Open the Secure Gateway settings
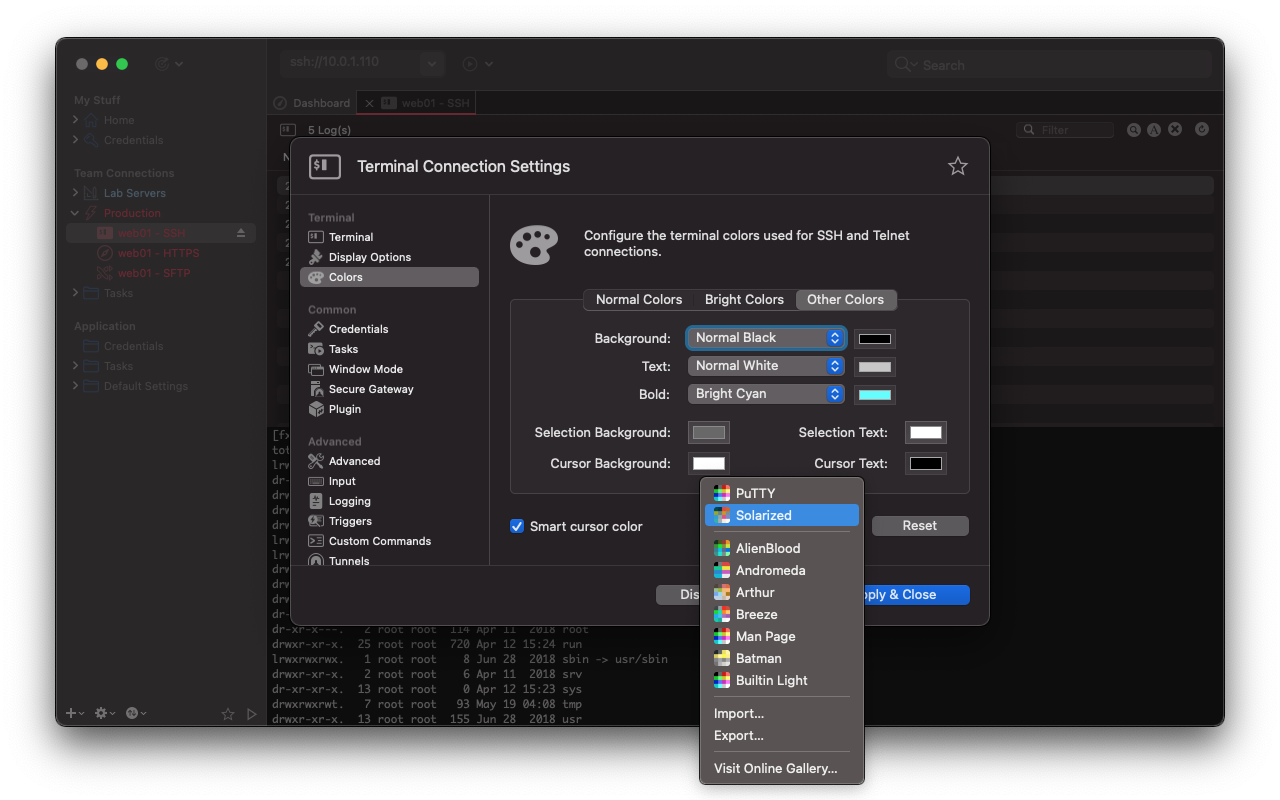The width and height of the screenshot is (1280, 800). (369, 388)
